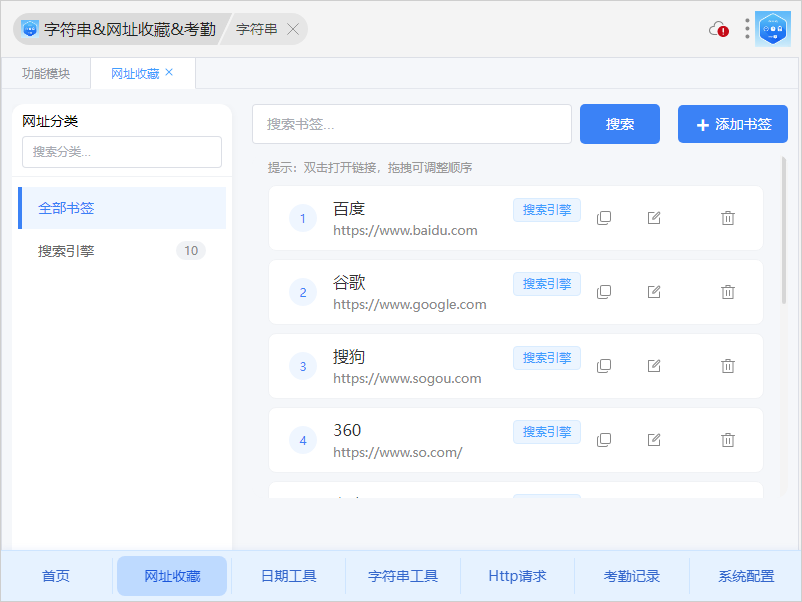
Task: Open Http请求 in the bottom navigation
Action: (x=518, y=576)
